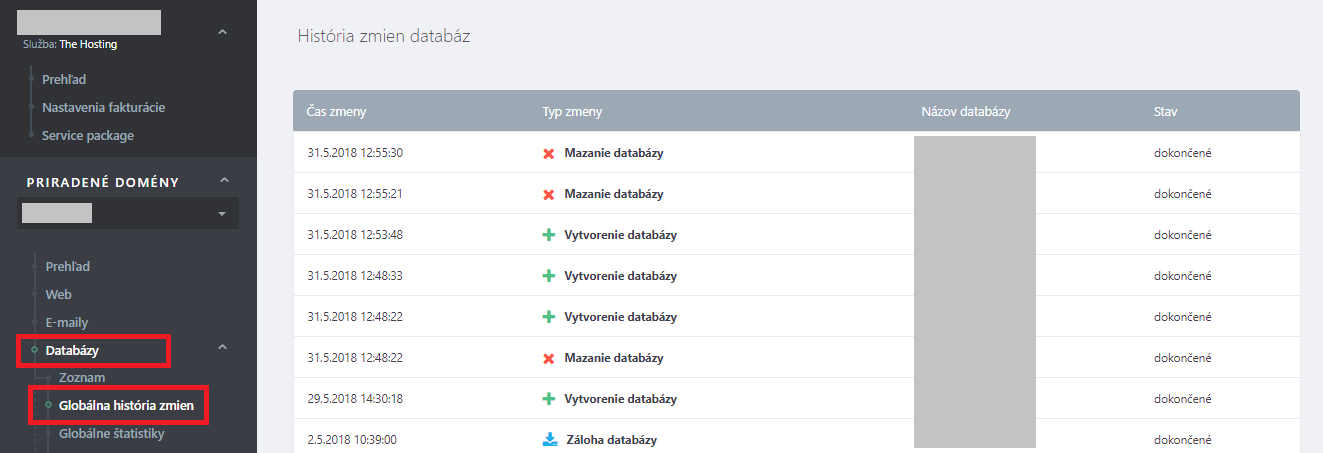Go to Web section in sidebar

[58, 295]
